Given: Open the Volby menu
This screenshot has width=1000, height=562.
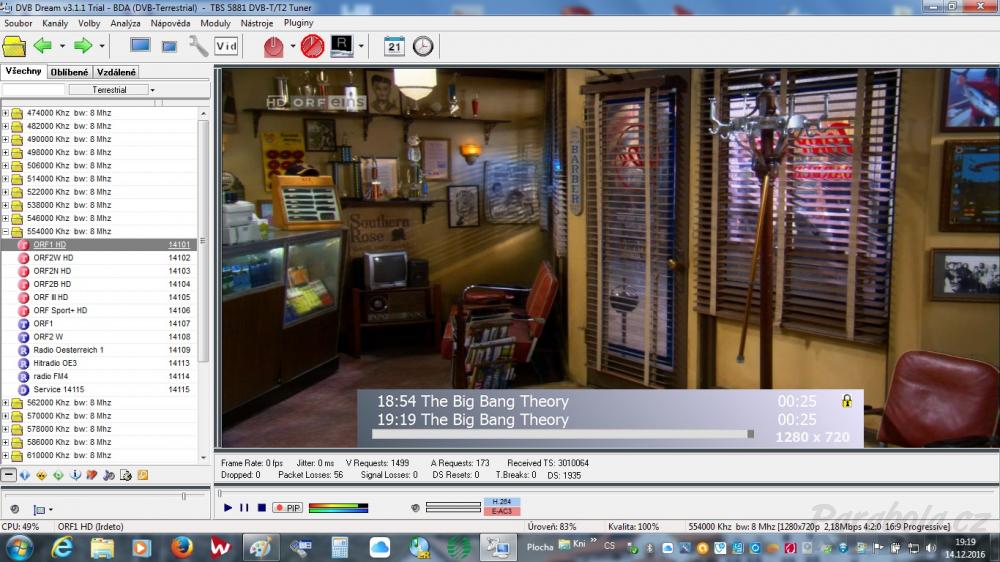Looking at the screenshot, I should [89, 23].
